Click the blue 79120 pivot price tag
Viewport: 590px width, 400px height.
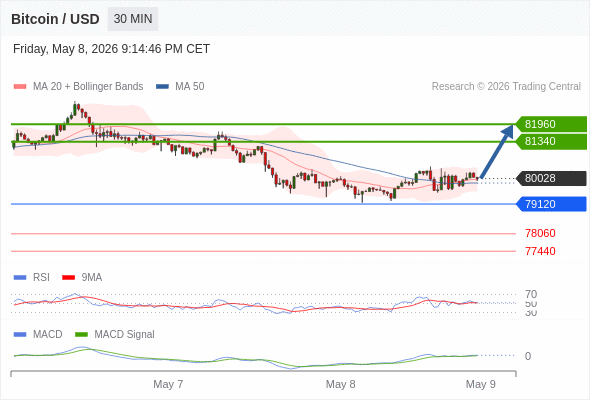click(x=551, y=204)
